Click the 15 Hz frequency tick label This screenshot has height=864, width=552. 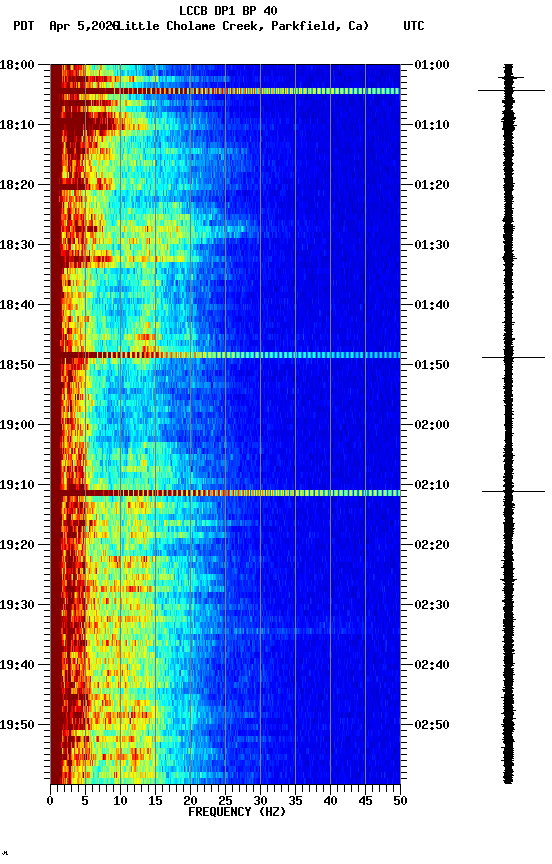coord(155,801)
